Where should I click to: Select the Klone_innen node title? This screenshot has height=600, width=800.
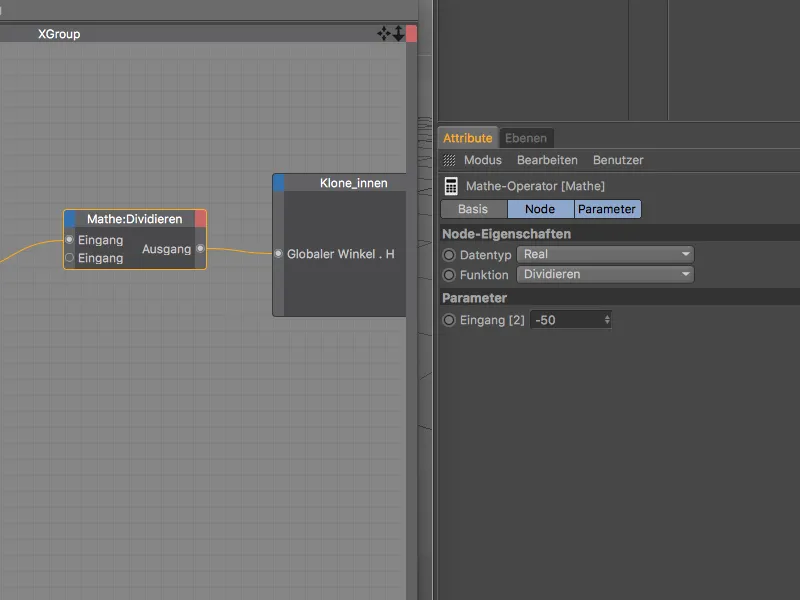[x=354, y=183]
